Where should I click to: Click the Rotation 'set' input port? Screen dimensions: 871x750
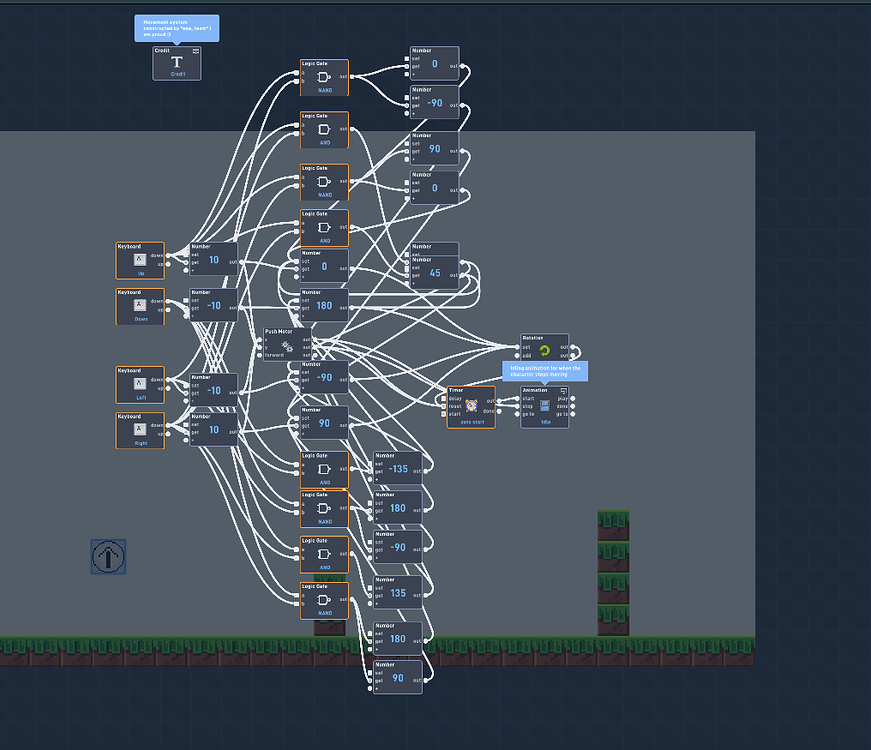pos(517,347)
